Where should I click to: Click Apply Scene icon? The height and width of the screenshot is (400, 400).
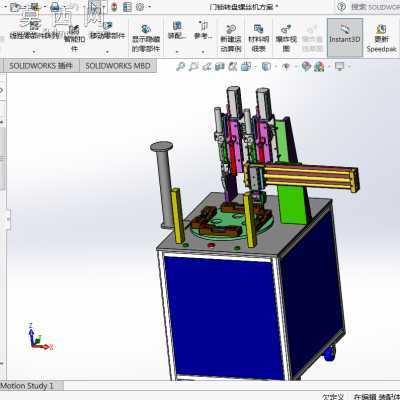319,67
